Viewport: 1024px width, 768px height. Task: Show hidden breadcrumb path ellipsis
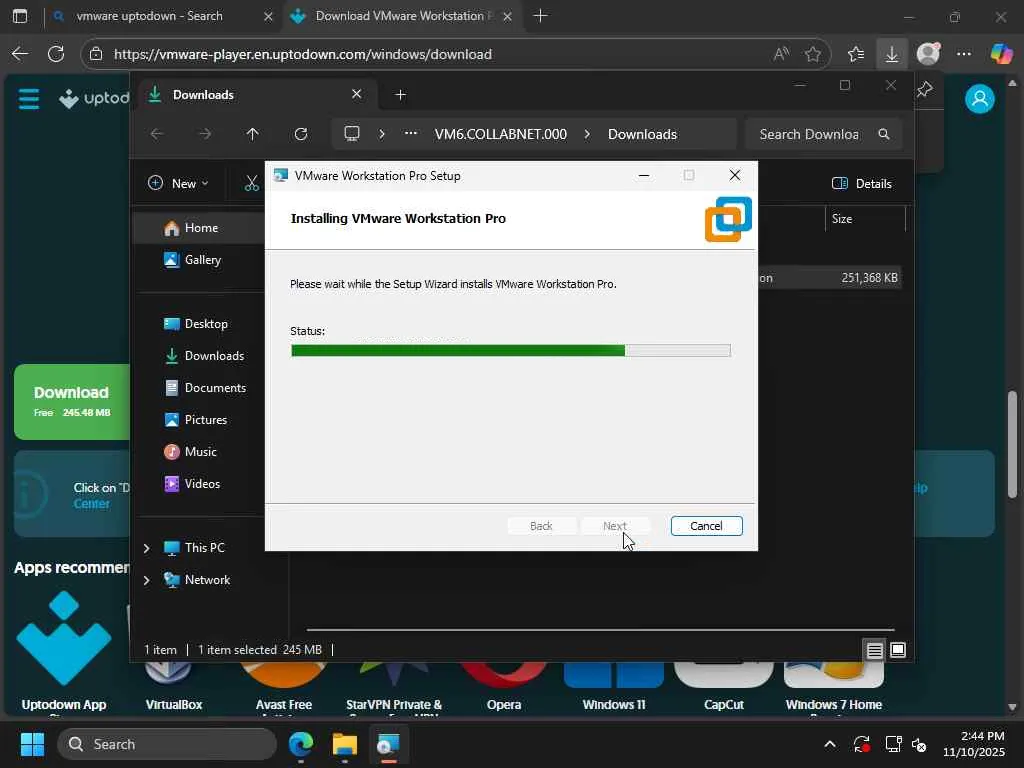[411, 133]
